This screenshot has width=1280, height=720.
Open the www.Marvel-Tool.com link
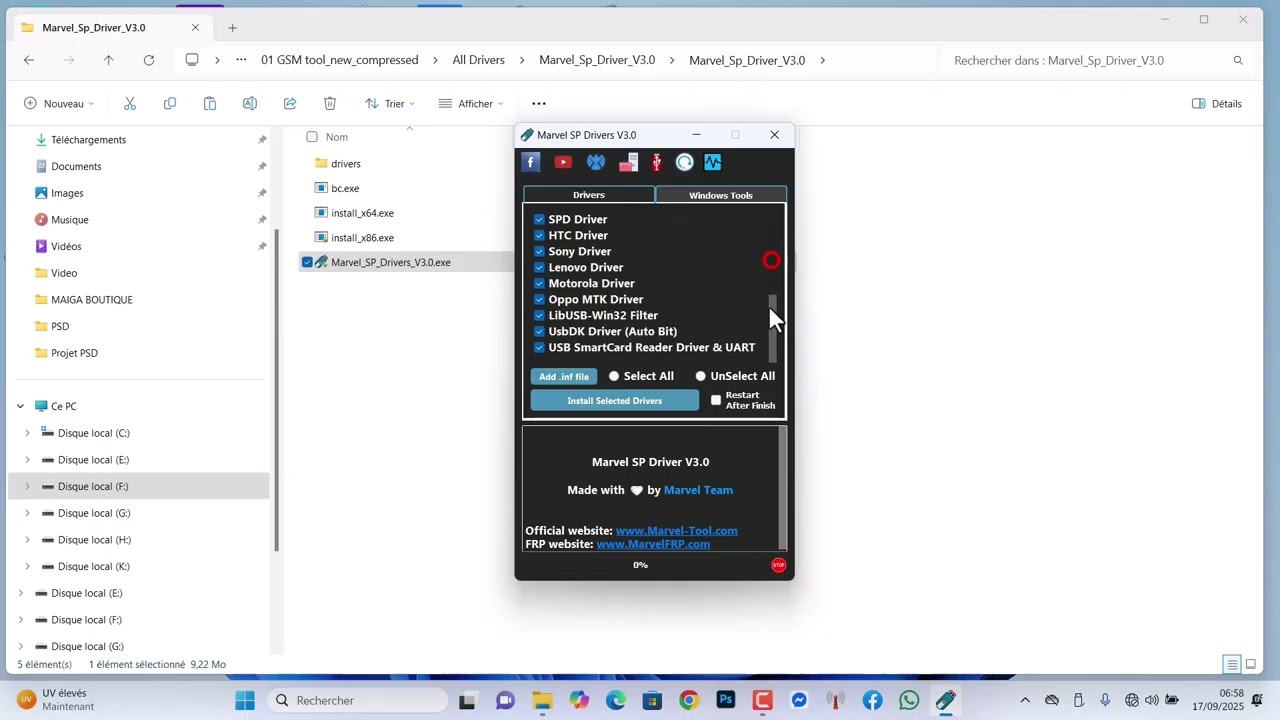[x=677, y=531]
